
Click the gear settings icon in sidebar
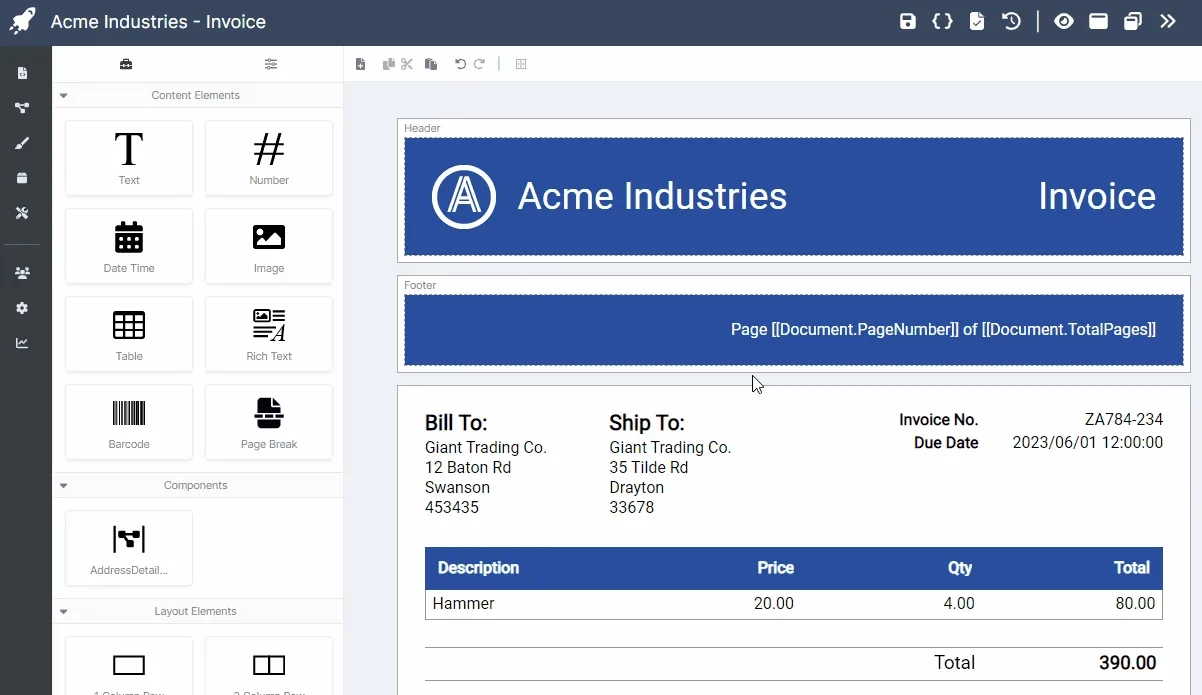point(22,308)
